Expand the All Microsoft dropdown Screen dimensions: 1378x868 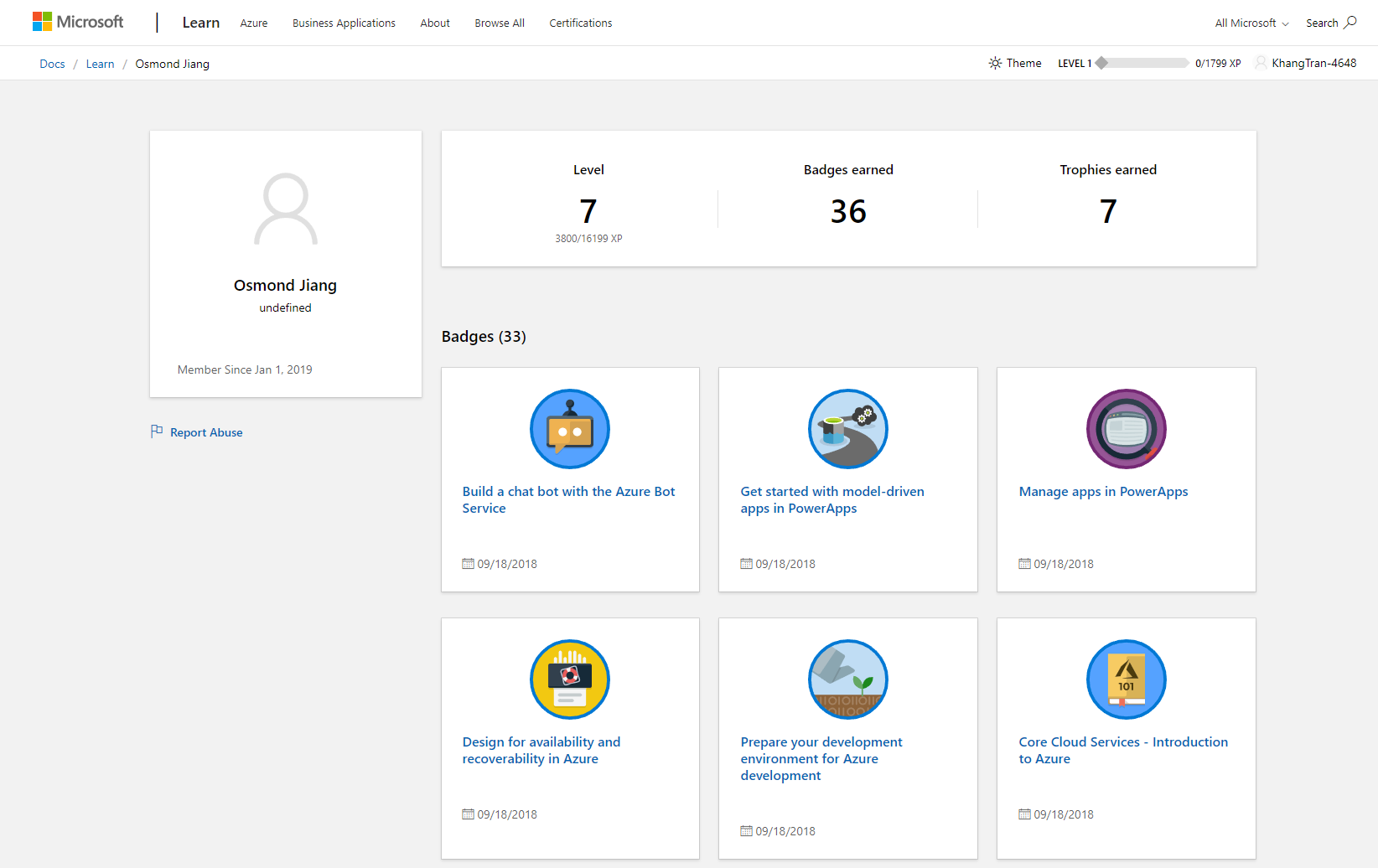point(1251,23)
